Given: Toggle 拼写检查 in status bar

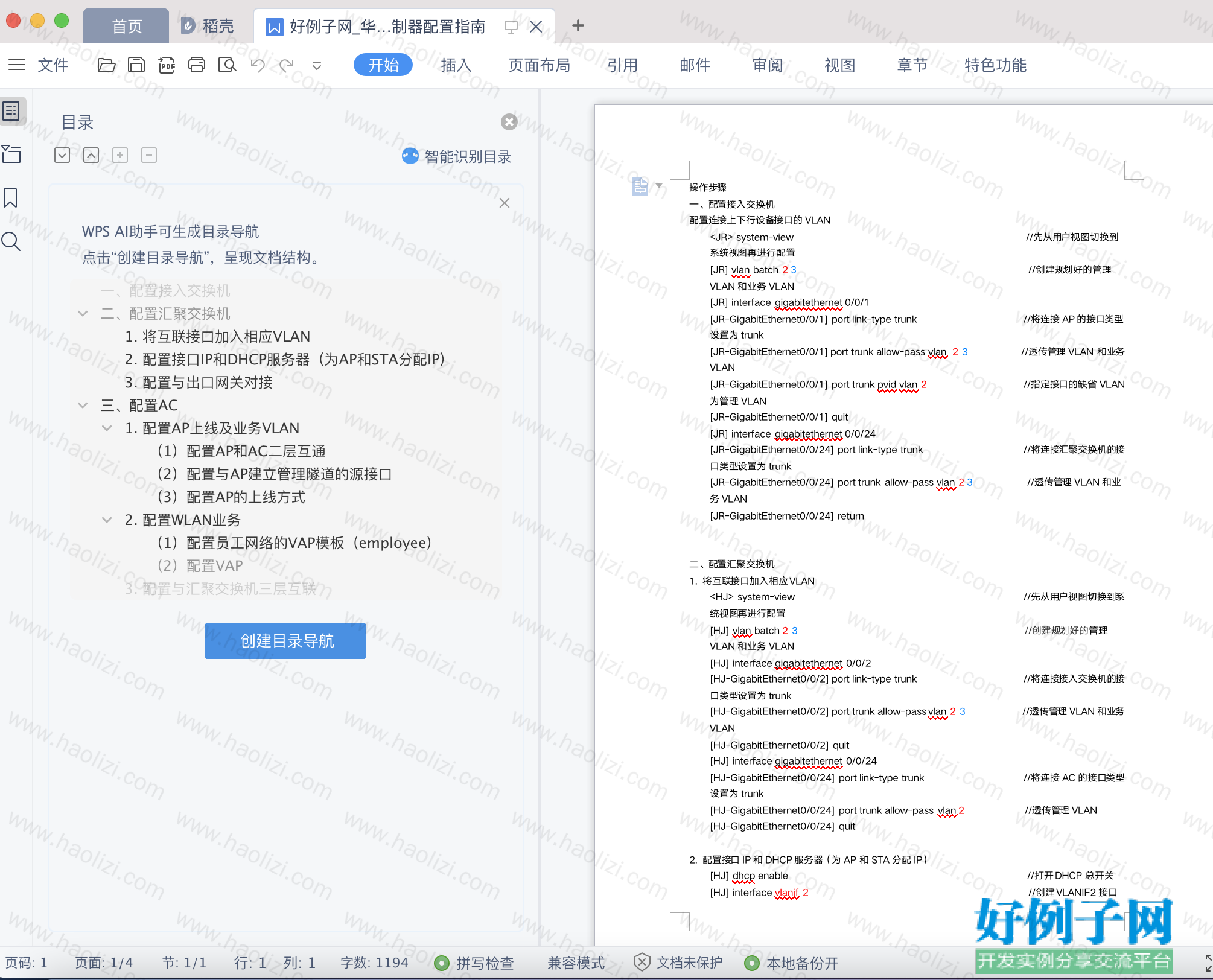Looking at the screenshot, I should coord(474,962).
